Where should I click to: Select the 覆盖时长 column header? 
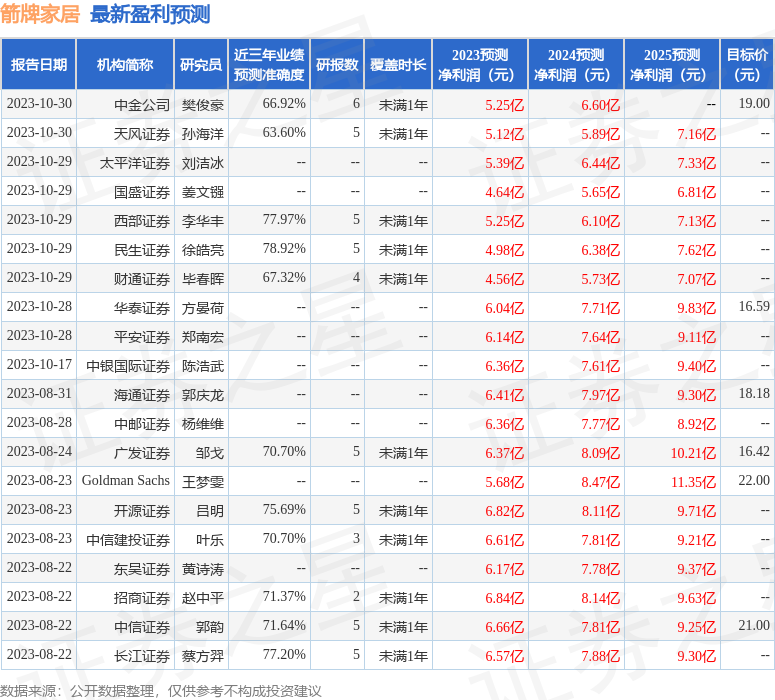398,65
